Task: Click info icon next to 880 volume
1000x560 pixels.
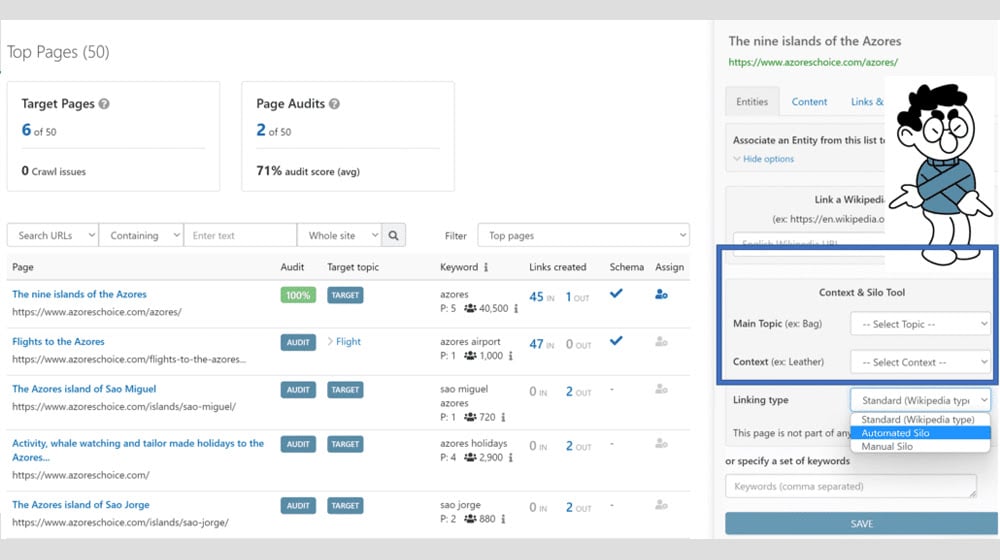Action: coord(503,519)
